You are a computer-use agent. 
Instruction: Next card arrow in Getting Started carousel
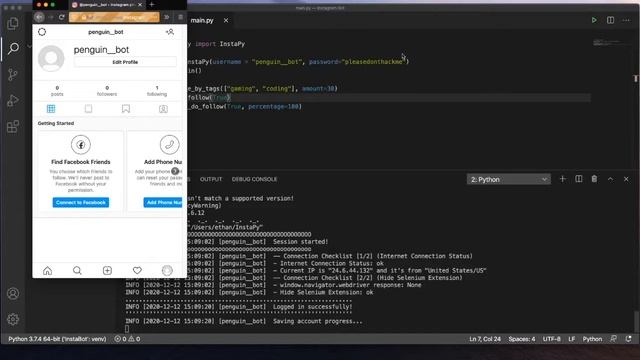click(175, 171)
